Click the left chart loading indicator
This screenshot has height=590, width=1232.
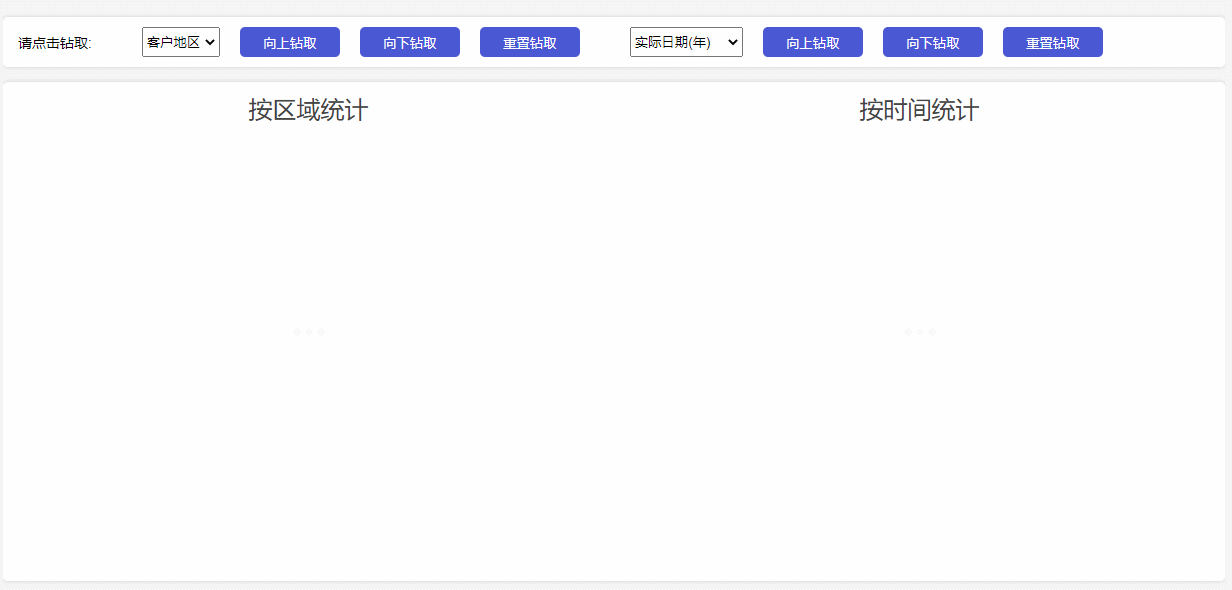point(308,331)
